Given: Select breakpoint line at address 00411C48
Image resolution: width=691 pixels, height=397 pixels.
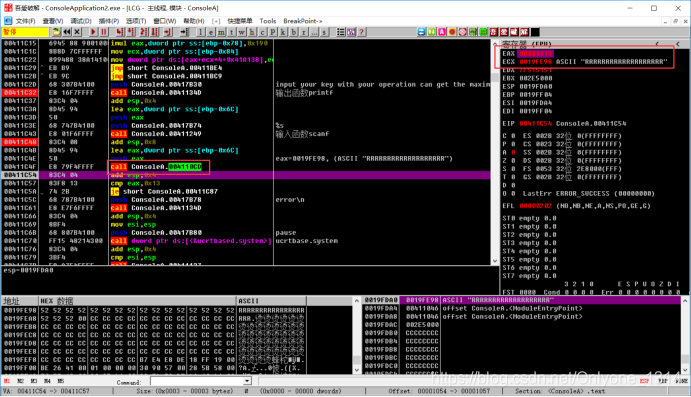Looking at the screenshot, I should tap(20, 142).
